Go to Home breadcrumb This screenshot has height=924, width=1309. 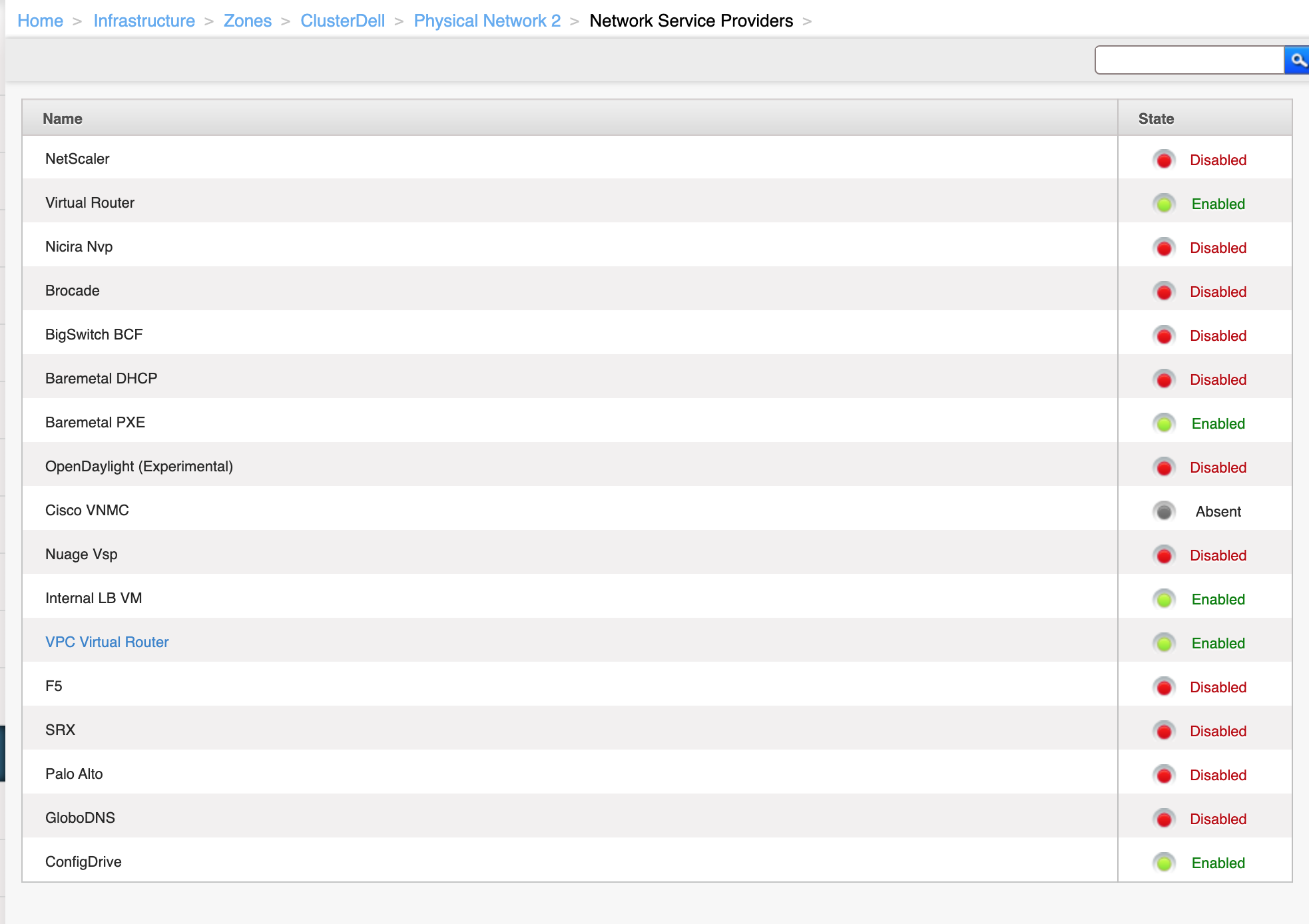pyautogui.click(x=40, y=21)
